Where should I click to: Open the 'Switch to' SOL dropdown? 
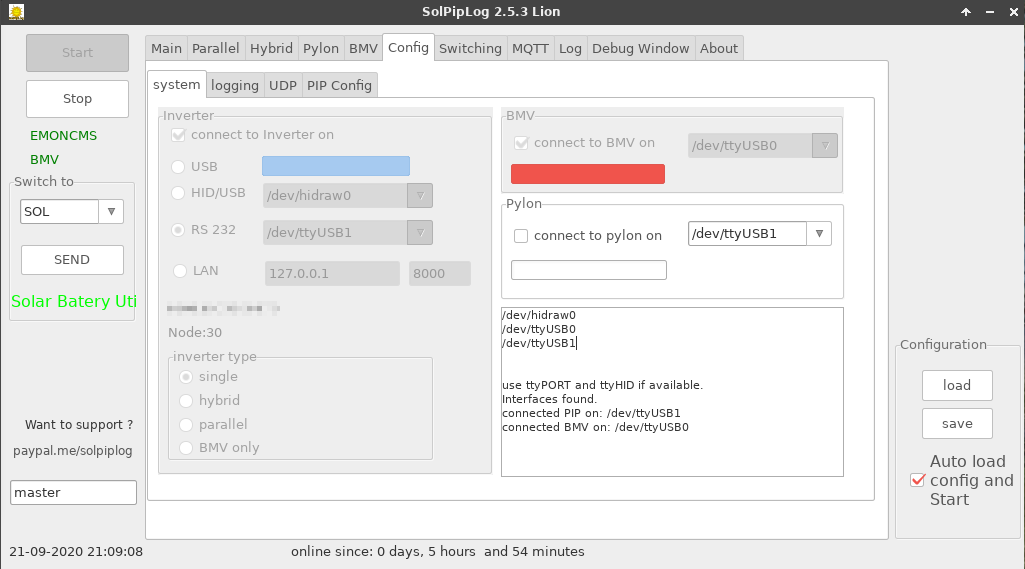(x=111, y=212)
